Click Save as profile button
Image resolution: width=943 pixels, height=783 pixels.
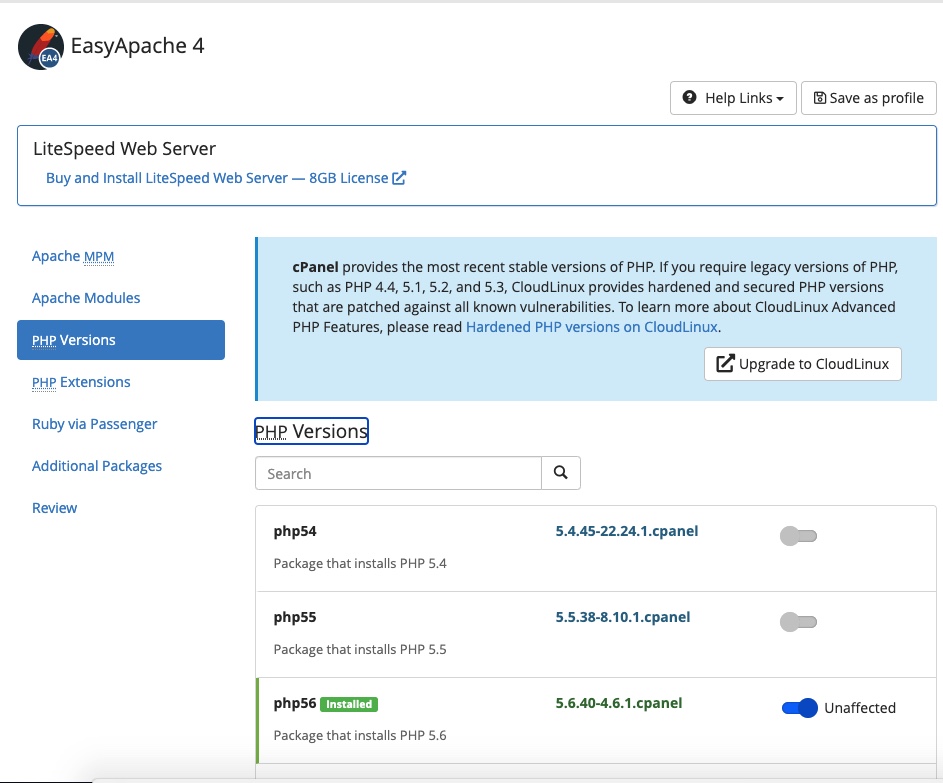click(x=868, y=98)
